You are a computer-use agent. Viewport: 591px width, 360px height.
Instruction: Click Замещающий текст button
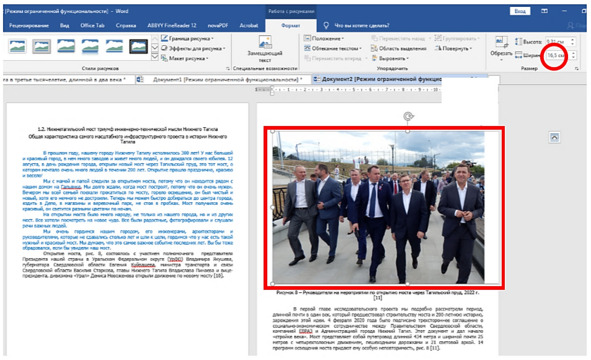pos(265,49)
